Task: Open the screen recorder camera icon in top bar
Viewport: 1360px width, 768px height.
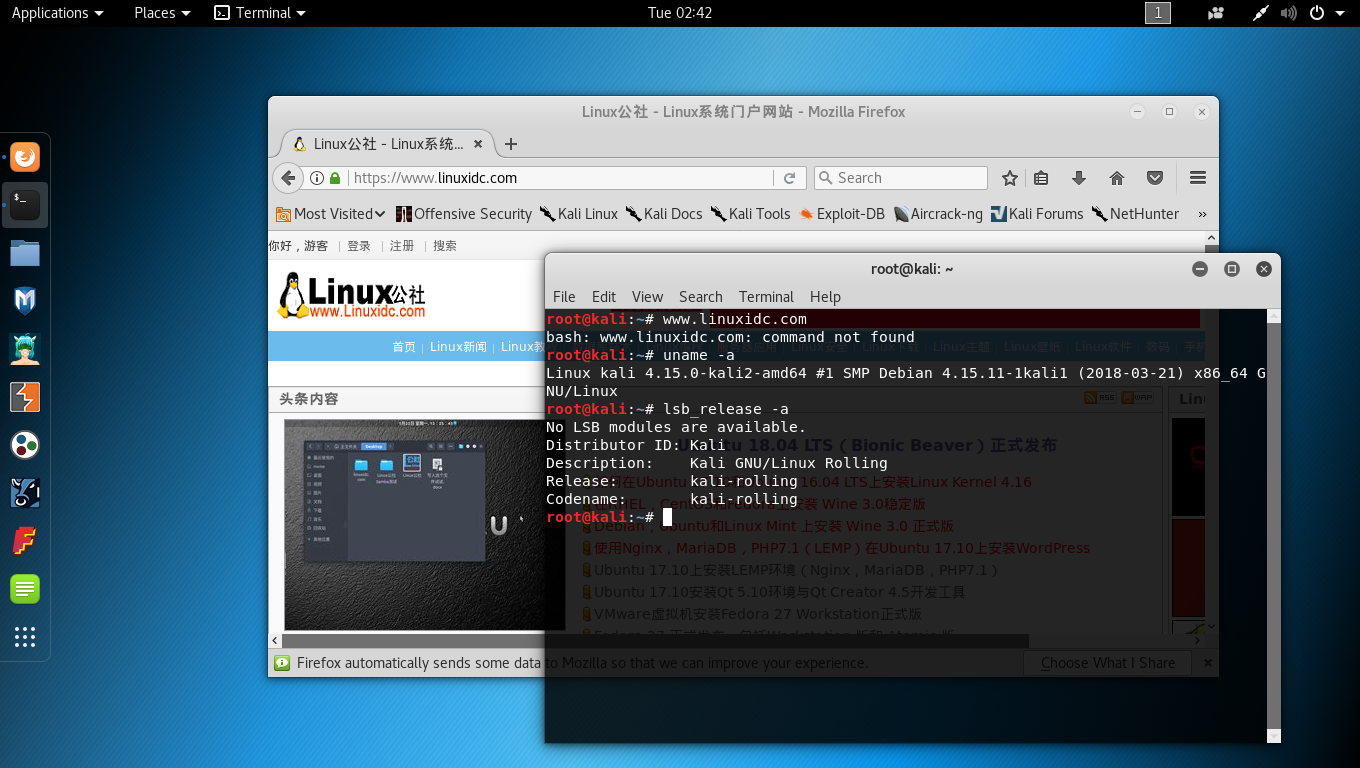Action: tap(1216, 13)
